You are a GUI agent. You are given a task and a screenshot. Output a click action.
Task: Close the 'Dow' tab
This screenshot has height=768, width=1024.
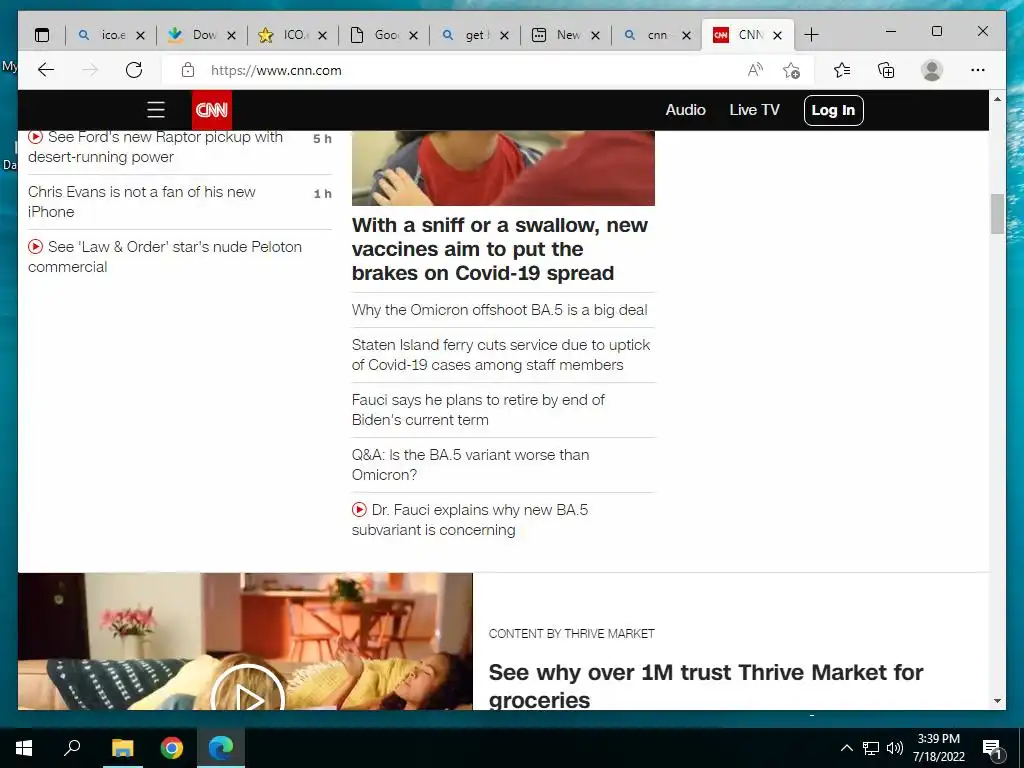click(231, 35)
